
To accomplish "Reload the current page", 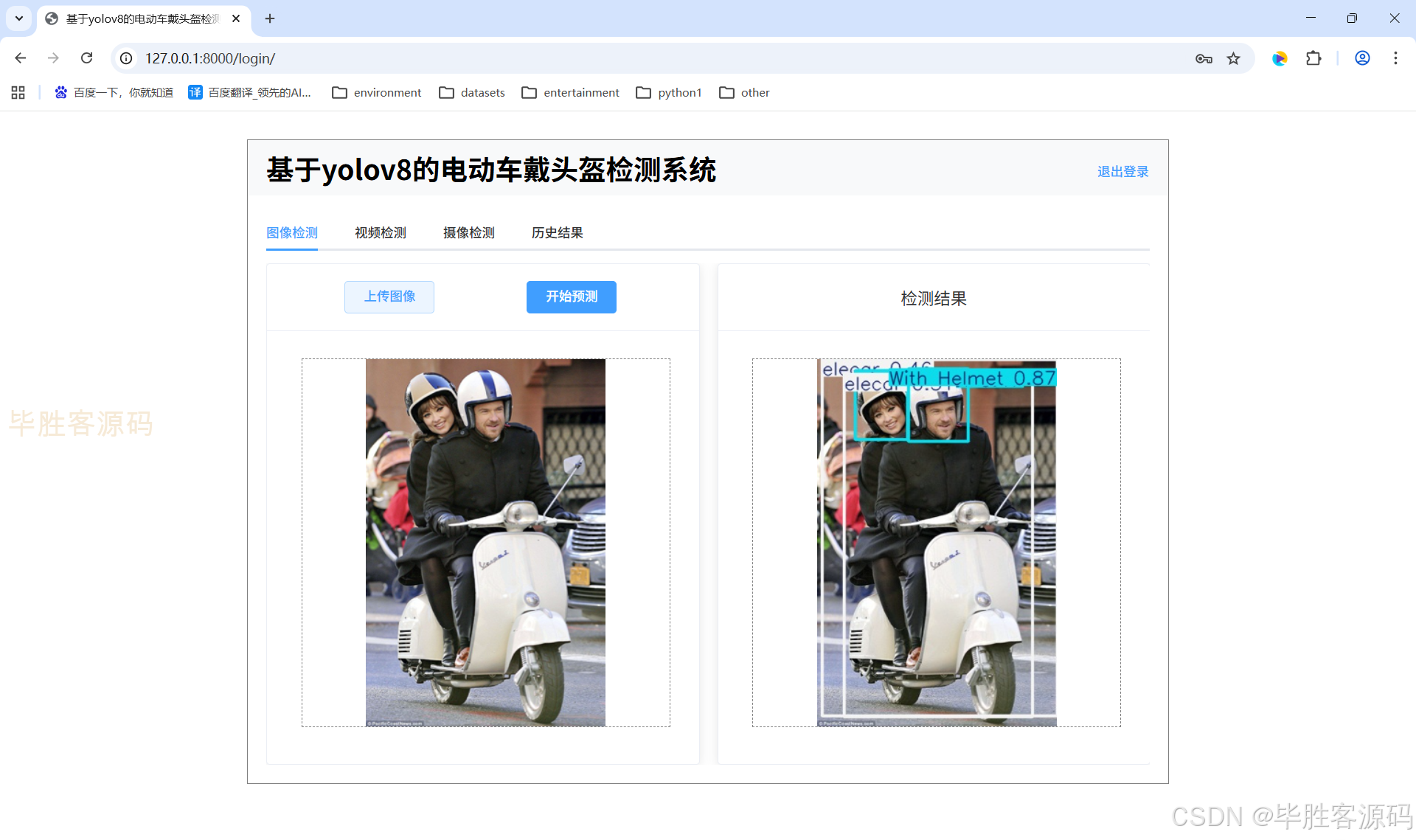I will click(86, 58).
